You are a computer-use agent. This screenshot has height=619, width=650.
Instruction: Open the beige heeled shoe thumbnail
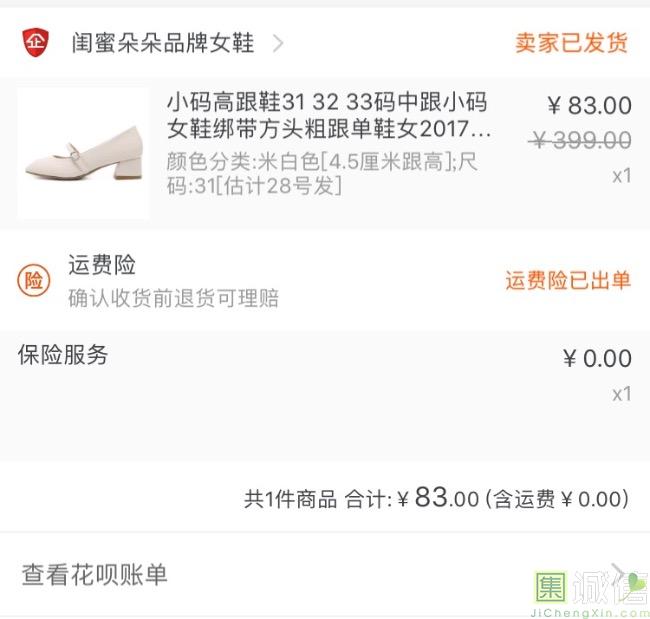tap(83, 153)
